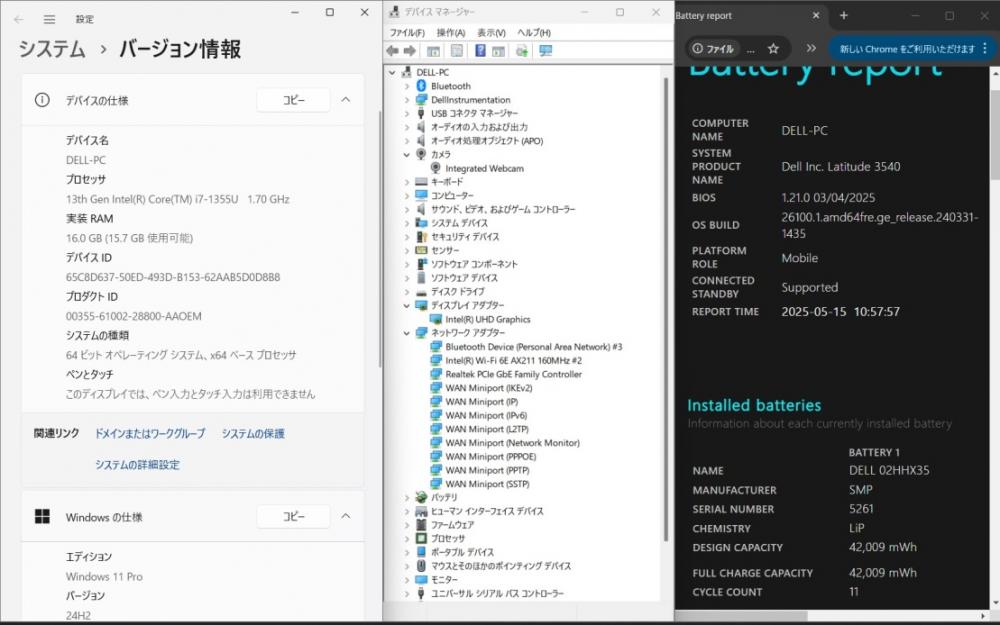Collapse the デバイスの仕様 section chevron
Image resolution: width=1000 pixels, height=625 pixels.
coord(346,100)
